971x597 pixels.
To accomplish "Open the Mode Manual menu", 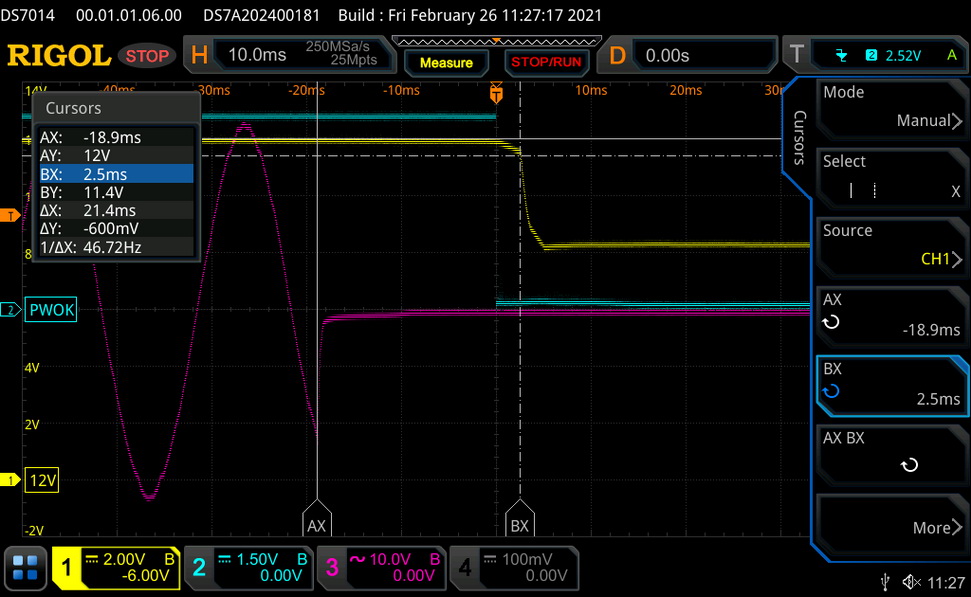I will (892, 109).
